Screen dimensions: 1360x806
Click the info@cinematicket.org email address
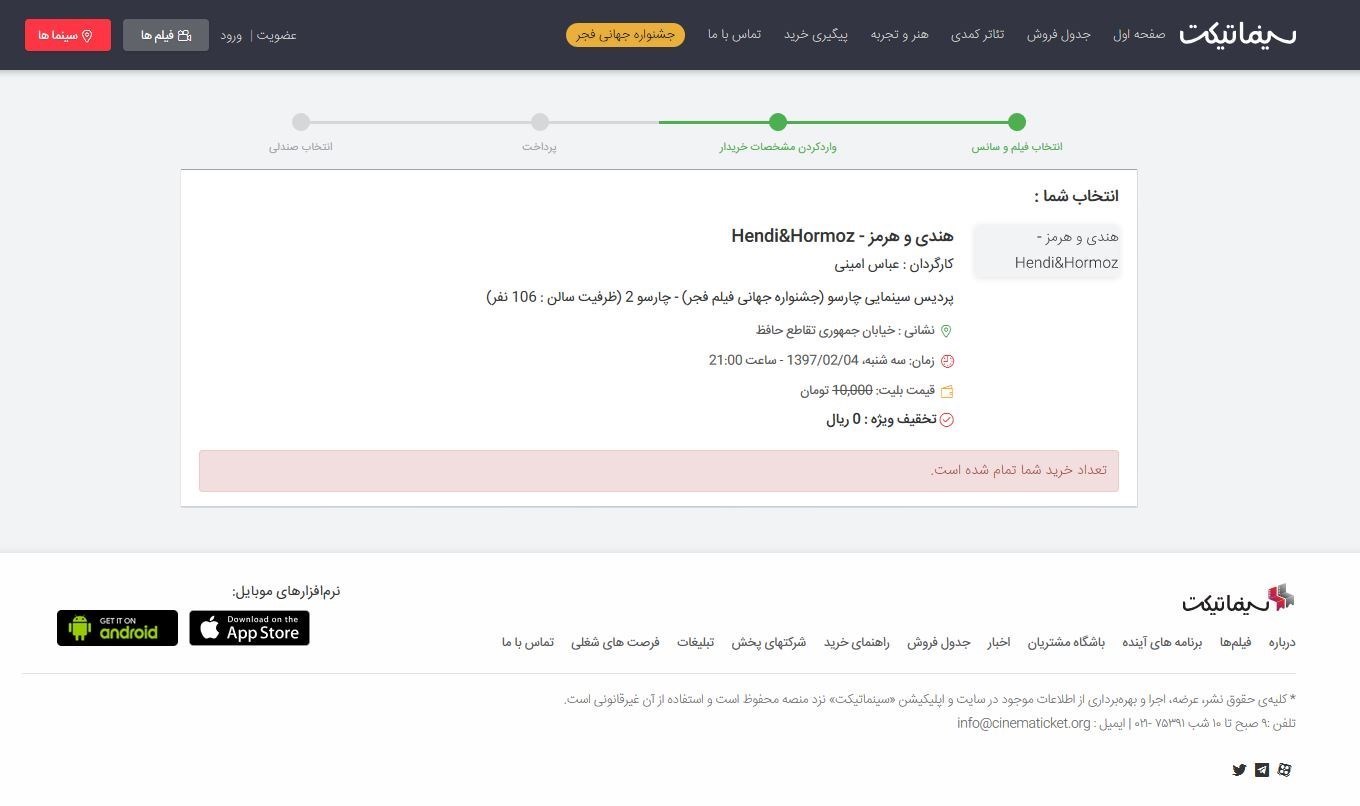(x=1024, y=724)
